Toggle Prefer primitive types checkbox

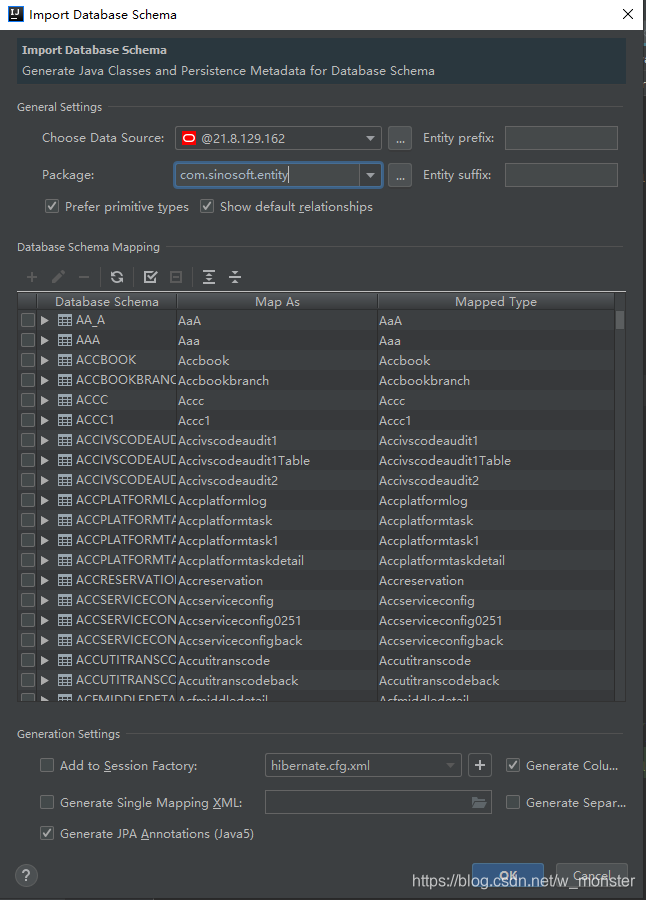pos(52,206)
